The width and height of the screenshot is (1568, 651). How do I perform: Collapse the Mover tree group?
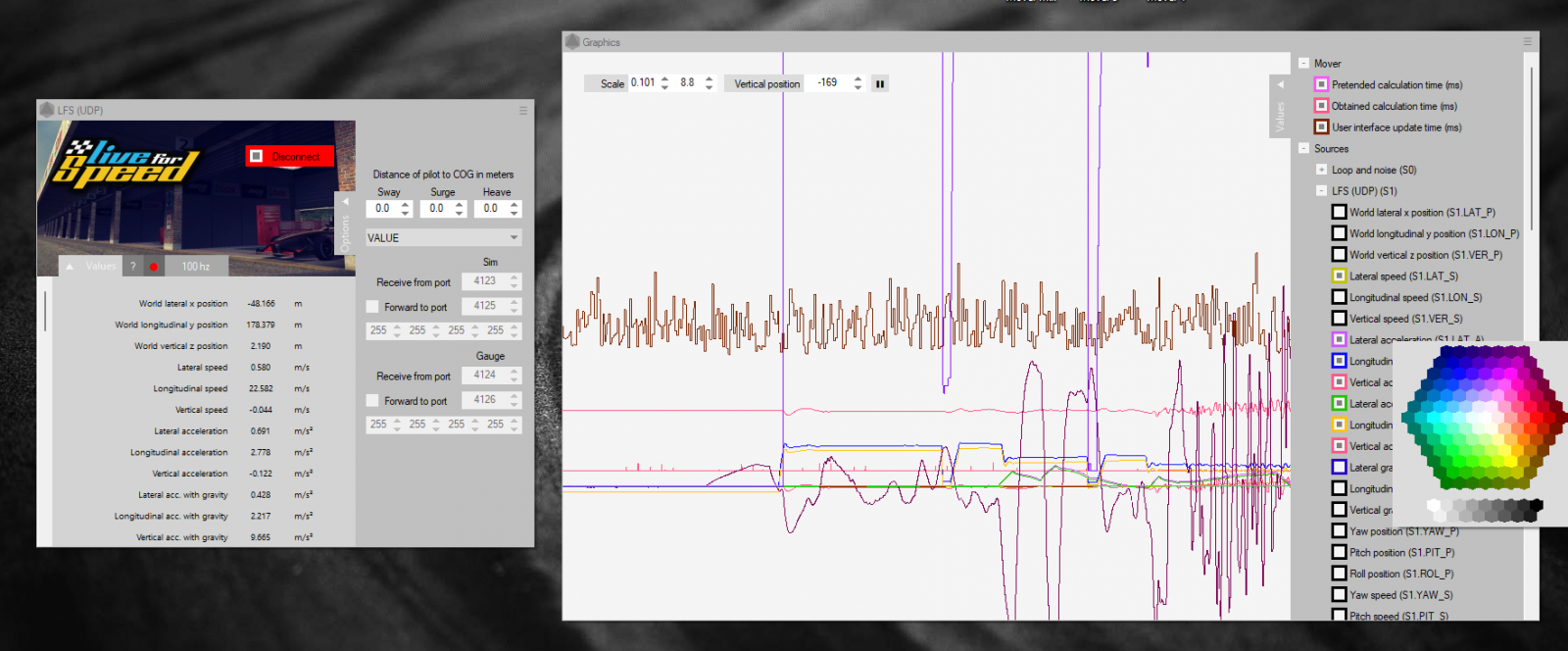coord(1303,64)
